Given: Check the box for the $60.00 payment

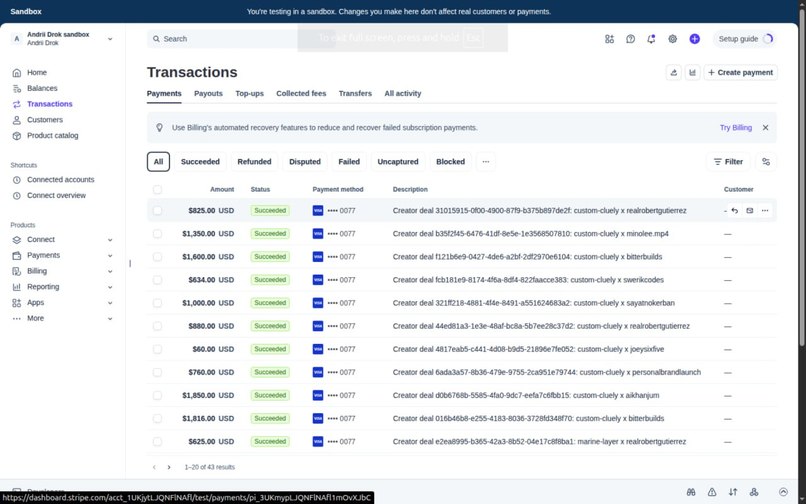Looking at the screenshot, I should click(157, 349).
